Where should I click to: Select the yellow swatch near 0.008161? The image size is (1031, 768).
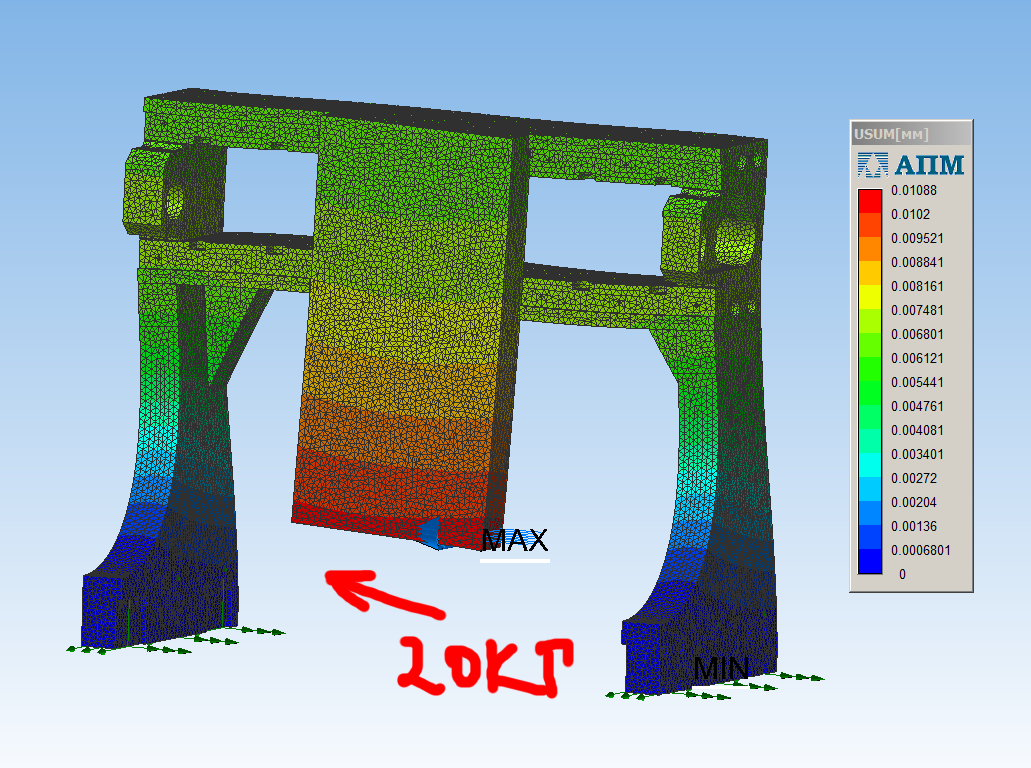870,297
